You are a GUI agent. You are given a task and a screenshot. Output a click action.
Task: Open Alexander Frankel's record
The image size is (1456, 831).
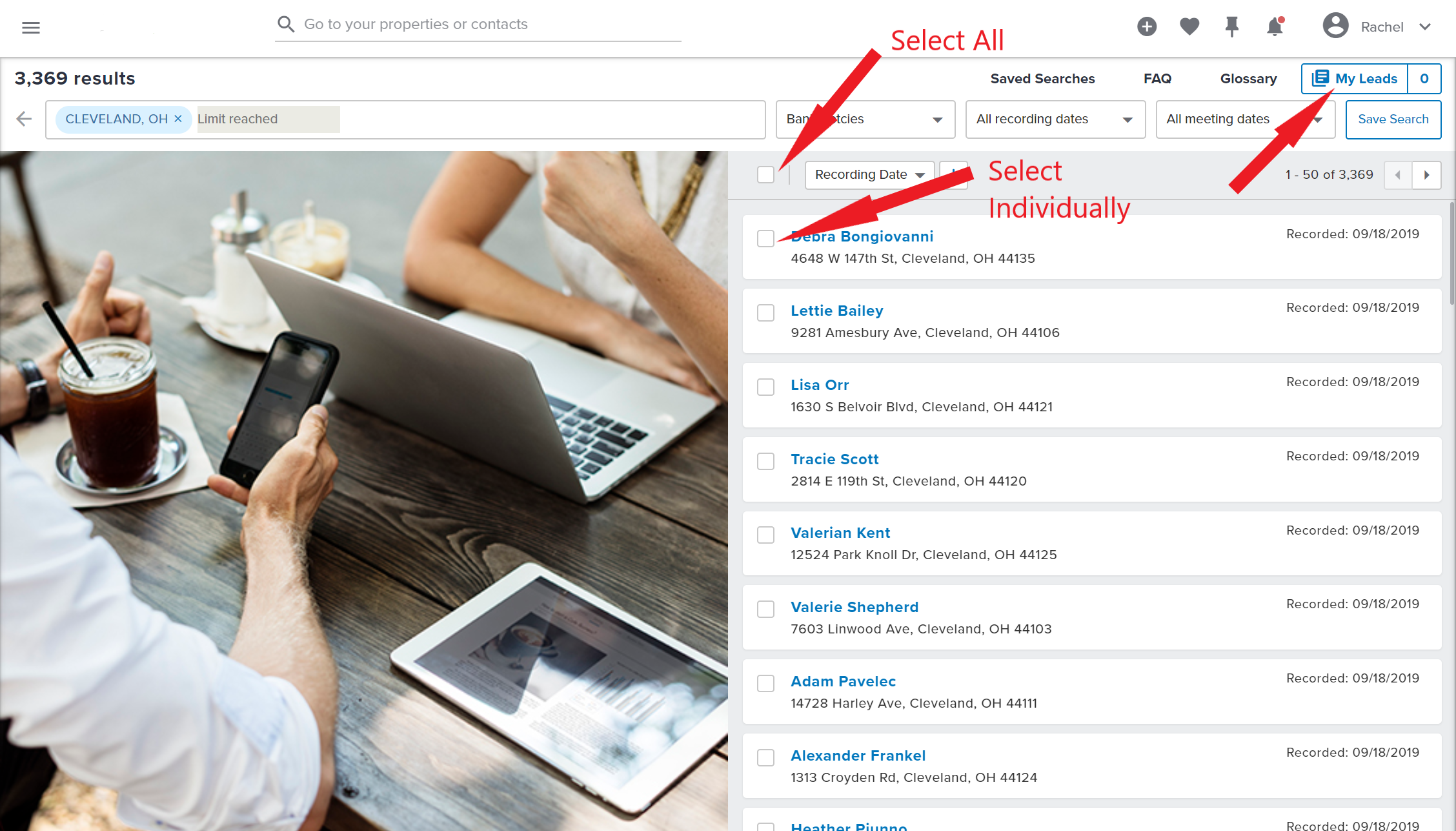tap(858, 755)
